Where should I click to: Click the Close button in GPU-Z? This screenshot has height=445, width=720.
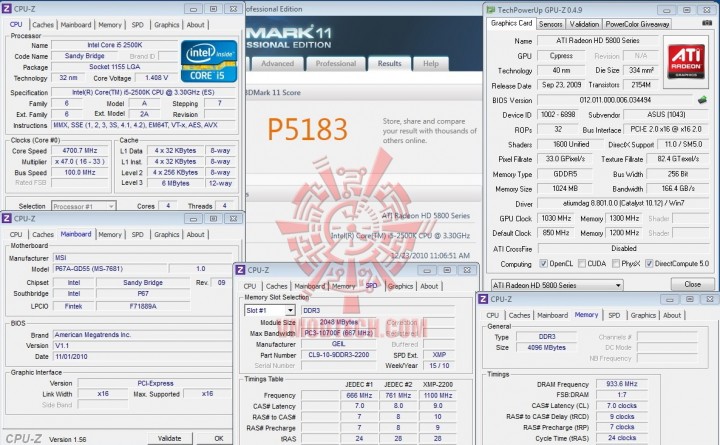coord(692,284)
